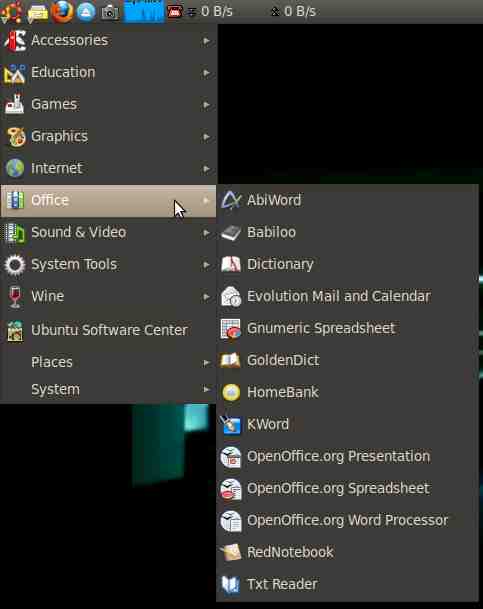The image size is (483, 609).
Task: Launch AbiWord from the Office submenu
Action: [x=347, y=200]
